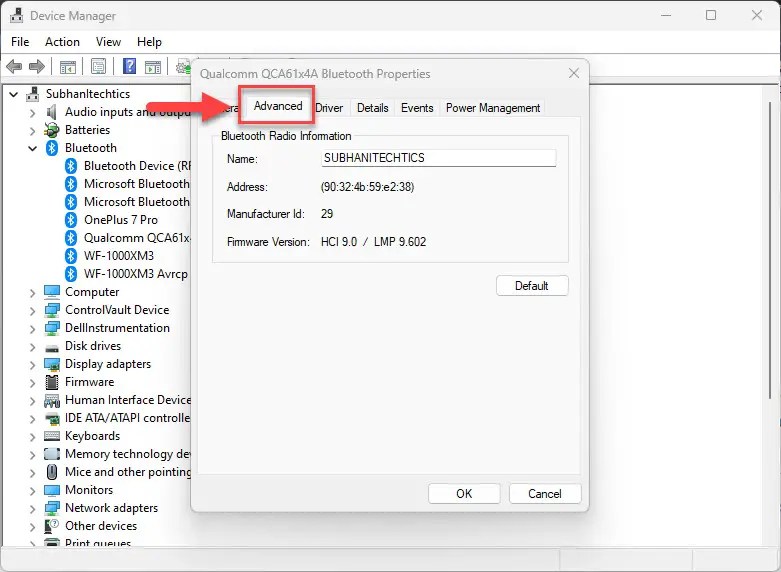The width and height of the screenshot is (781, 572).
Task: Expand the Disk drives node
Action: point(32,346)
